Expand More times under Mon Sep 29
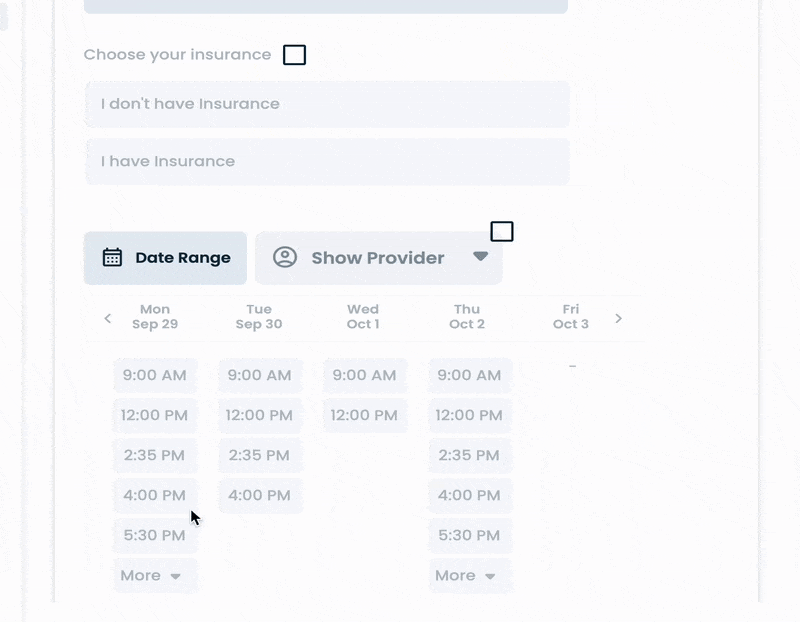Screen dimensions: 800x622 [153, 575]
